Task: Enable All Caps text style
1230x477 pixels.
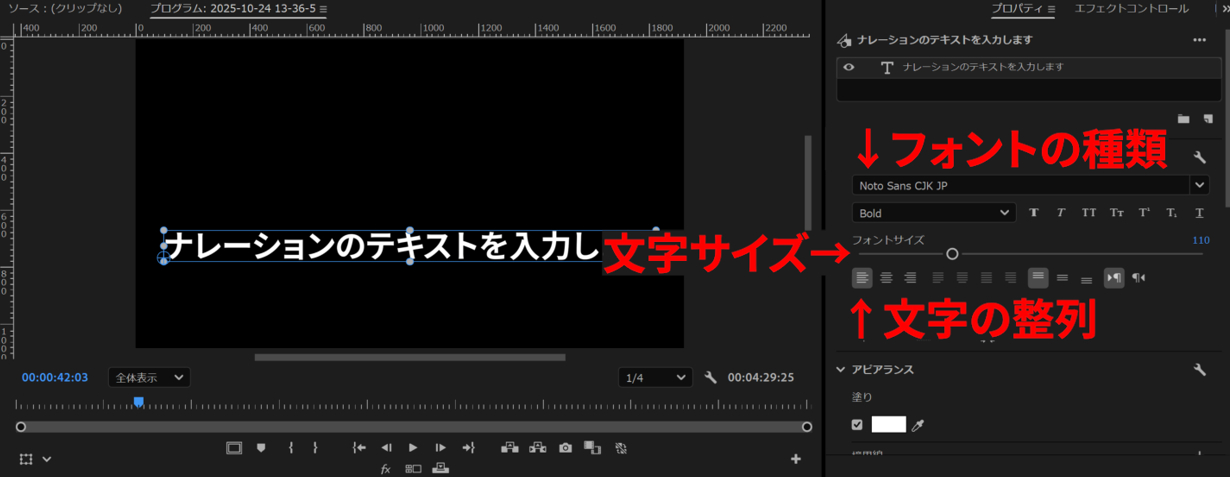Action: click(1089, 213)
